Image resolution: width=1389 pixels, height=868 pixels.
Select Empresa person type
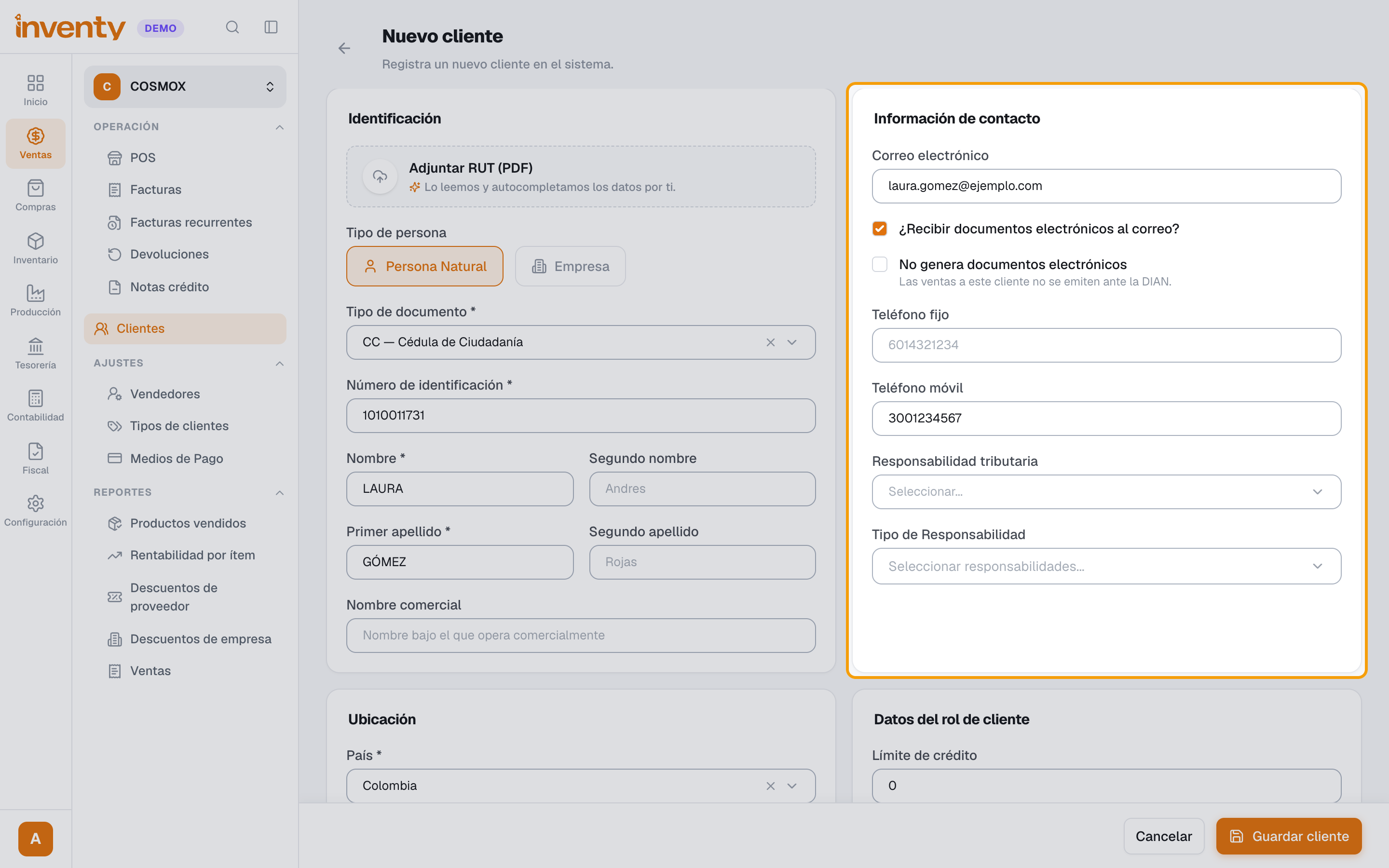click(x=570, y=266)
